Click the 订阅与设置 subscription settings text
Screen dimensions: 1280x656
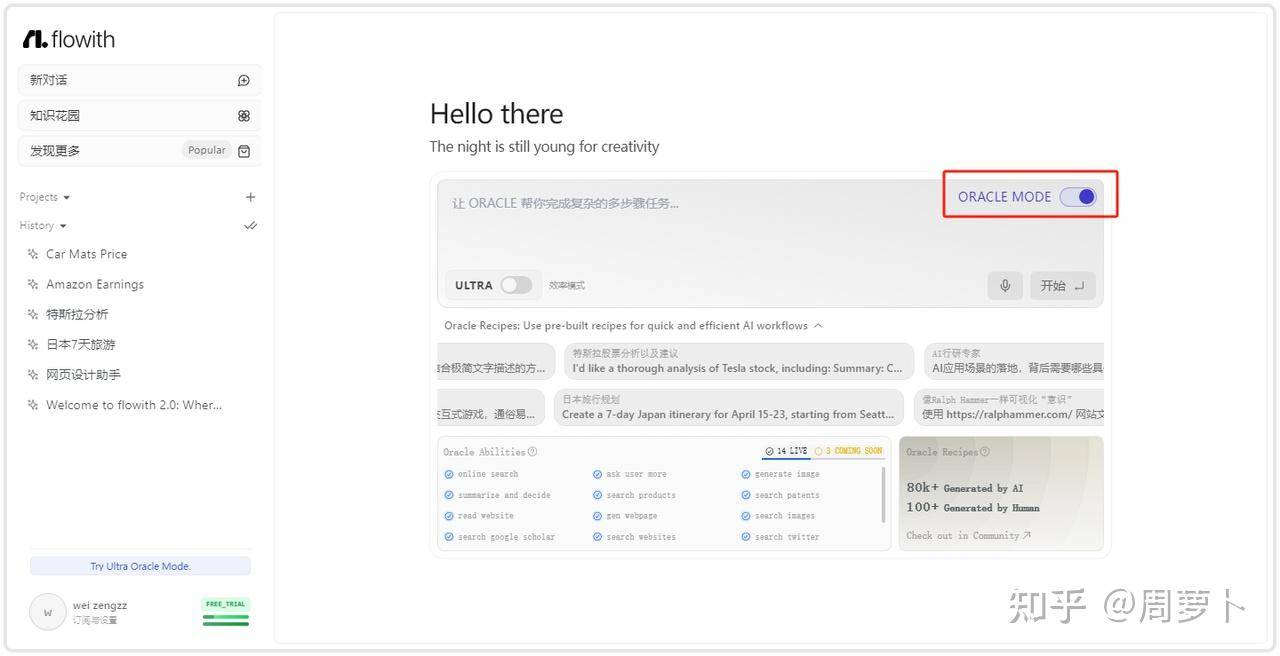95,621
